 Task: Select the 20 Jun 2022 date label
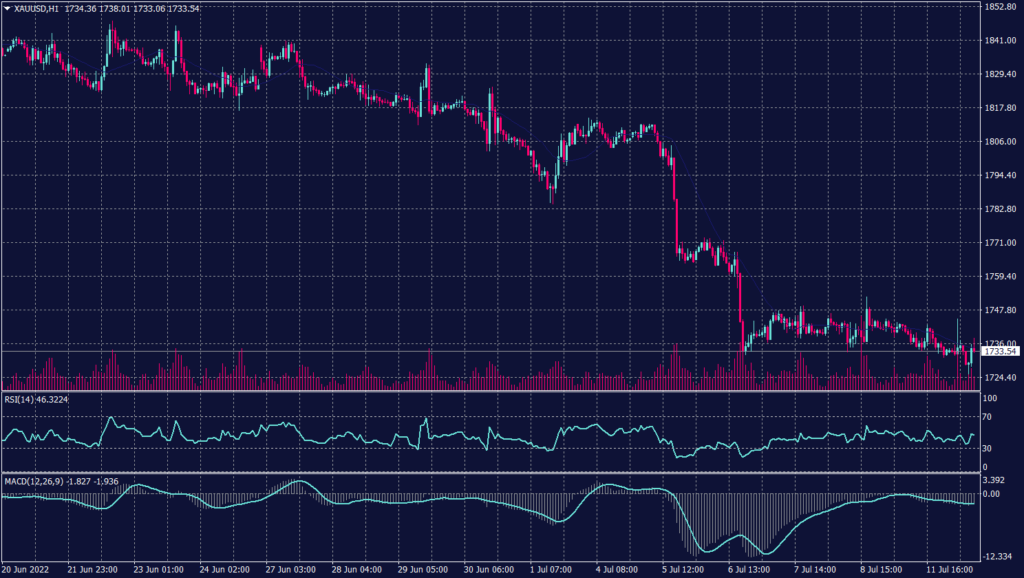(27, 568)
